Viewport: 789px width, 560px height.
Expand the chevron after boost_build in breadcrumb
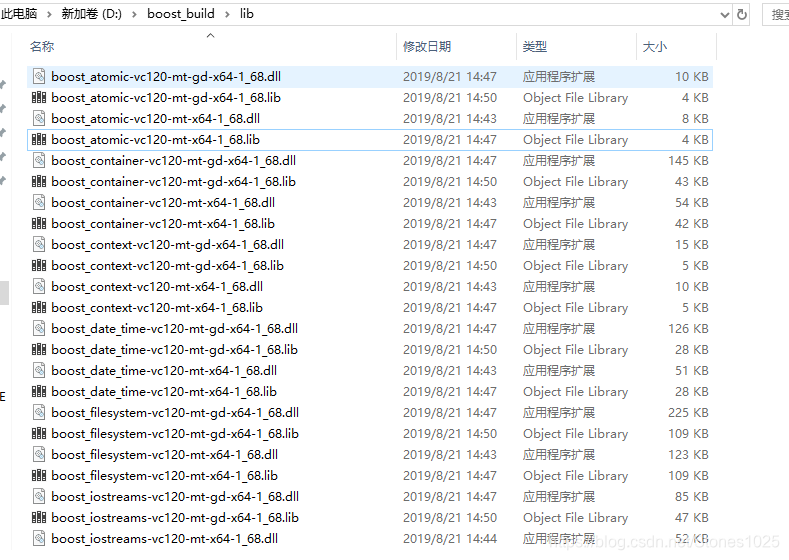click(227, 15)
